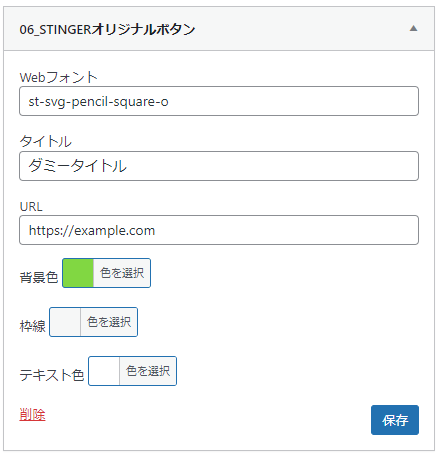Viewport: 440px width, 457px height.
Task: Click the 06_STINGERオリジナルボタン widget title
Action: [107, 29]
